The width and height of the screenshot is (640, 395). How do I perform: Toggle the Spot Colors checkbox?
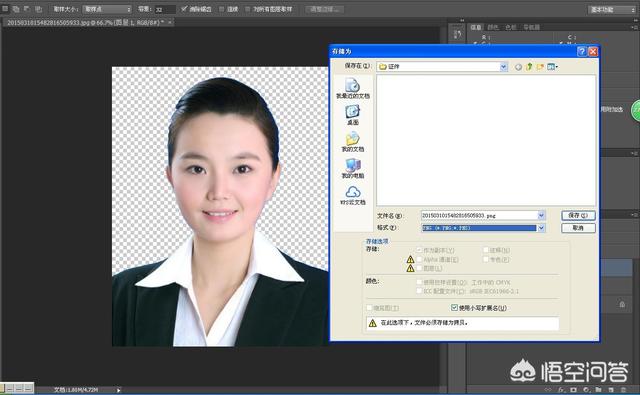486,259
